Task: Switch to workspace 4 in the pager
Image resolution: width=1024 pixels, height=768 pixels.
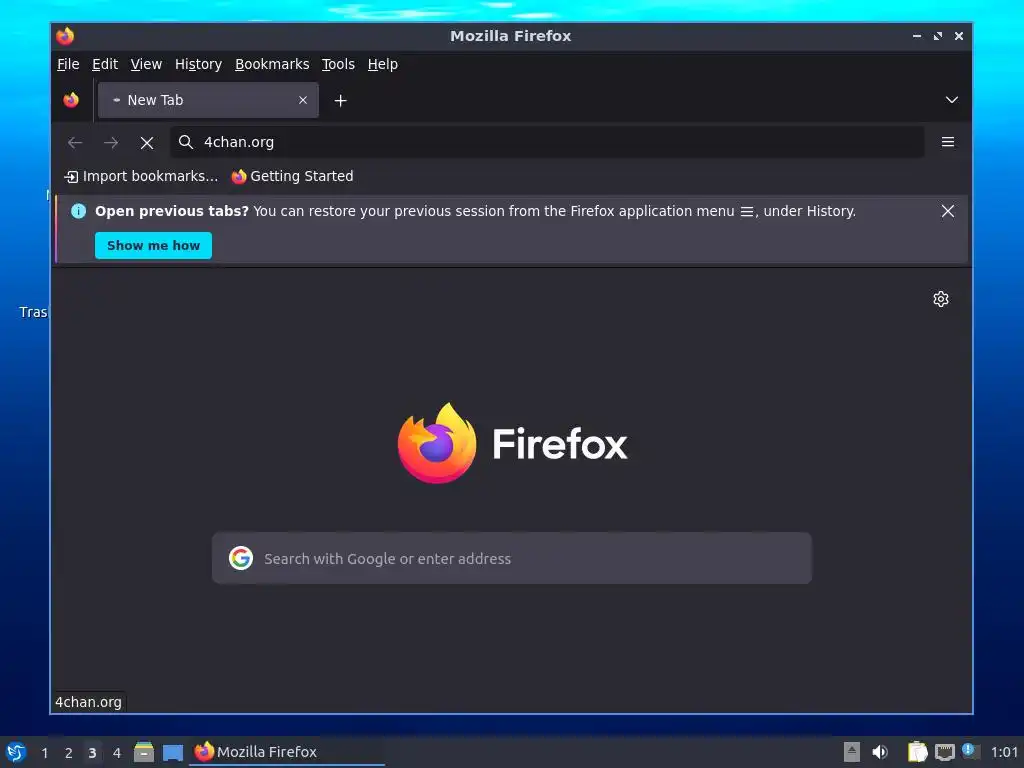Action: [x=116, y=753]
